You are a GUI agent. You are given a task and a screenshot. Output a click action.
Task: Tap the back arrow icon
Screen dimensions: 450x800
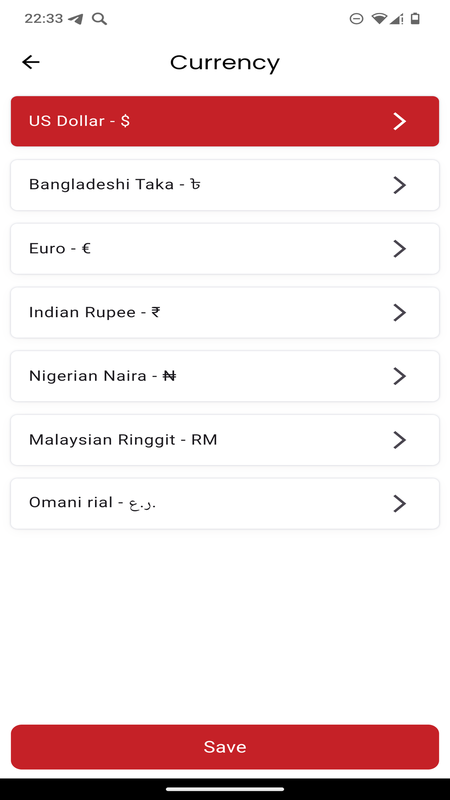31,62
